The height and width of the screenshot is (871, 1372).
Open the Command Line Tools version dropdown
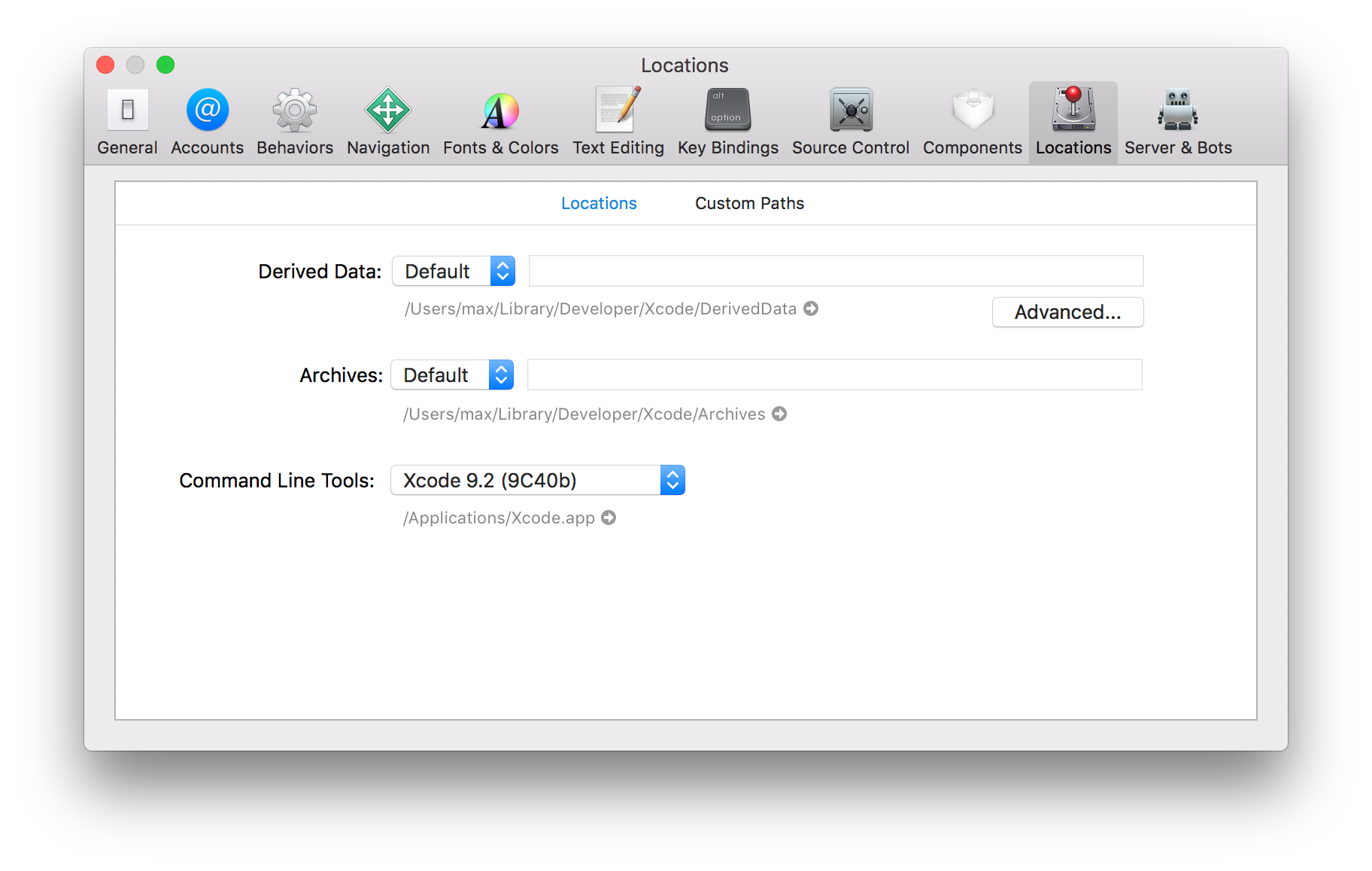point(537,480)
